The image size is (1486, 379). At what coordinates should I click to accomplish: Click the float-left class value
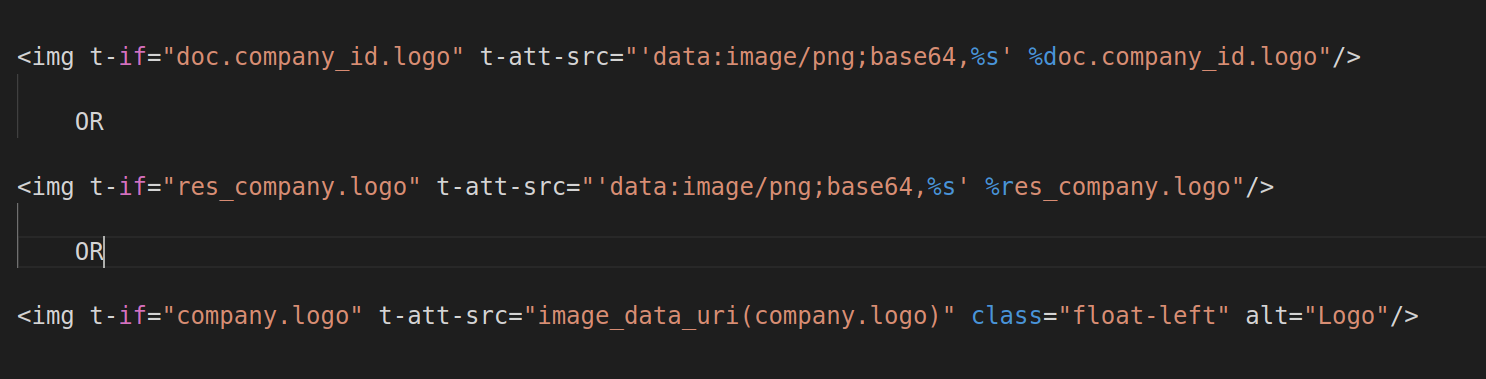tap(1144, 316)
